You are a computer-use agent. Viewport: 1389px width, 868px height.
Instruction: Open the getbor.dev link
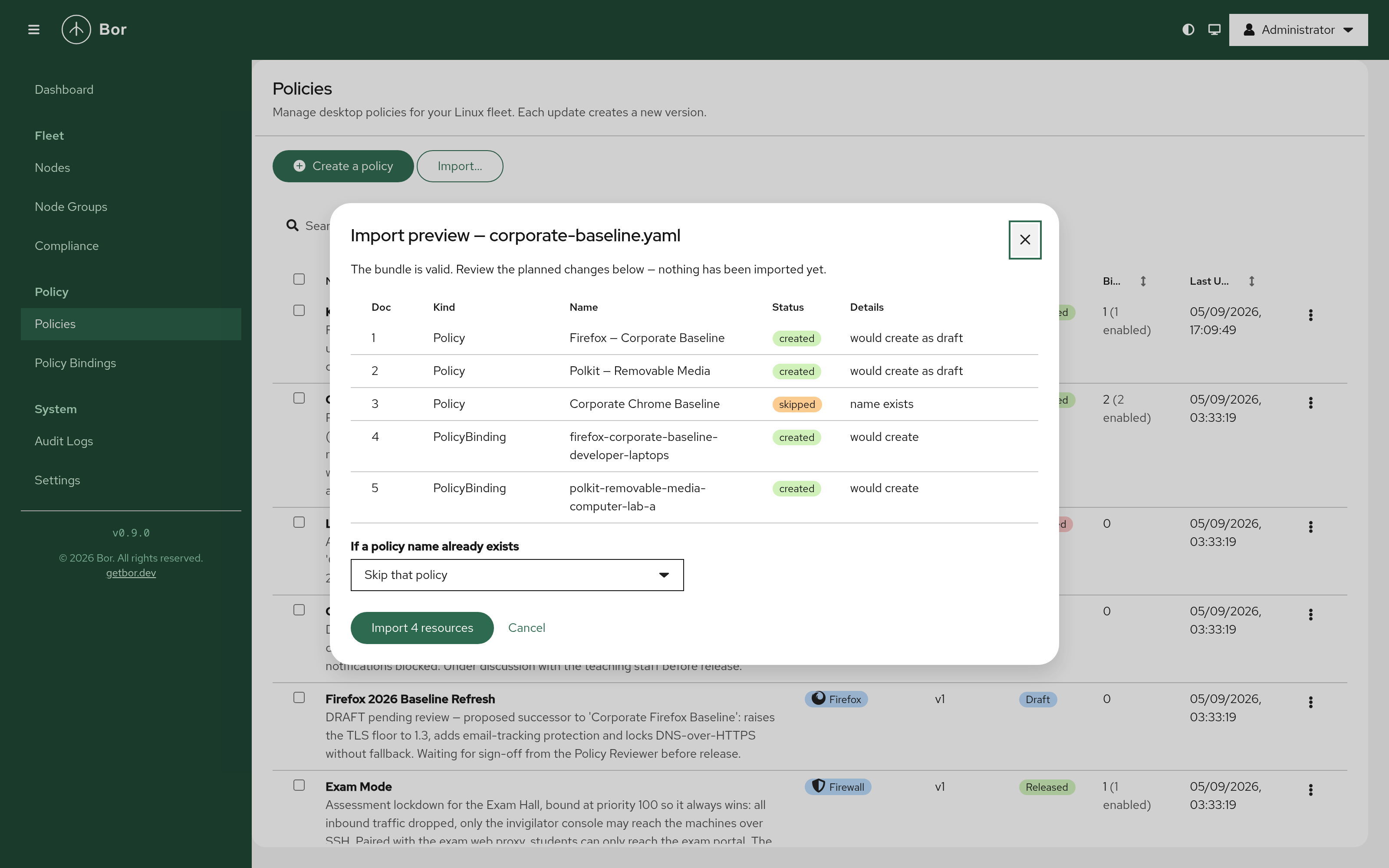[x=131, y=573]
